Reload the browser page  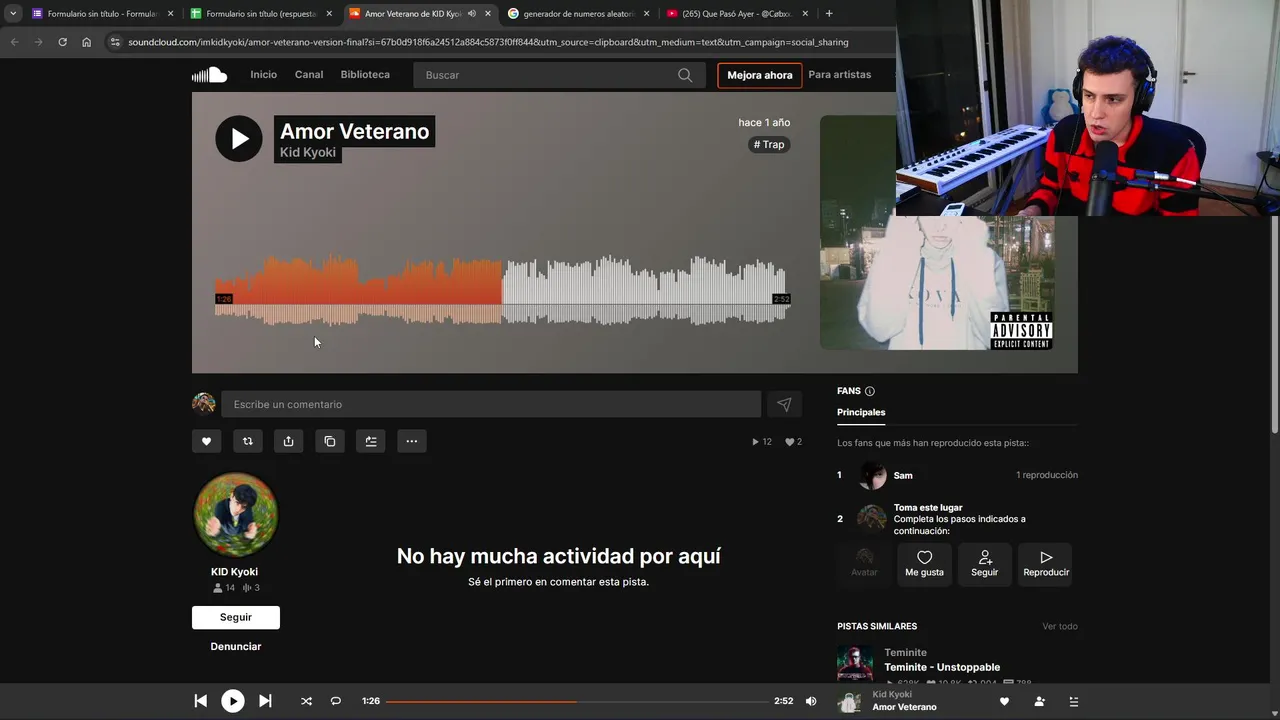[62, 42]
